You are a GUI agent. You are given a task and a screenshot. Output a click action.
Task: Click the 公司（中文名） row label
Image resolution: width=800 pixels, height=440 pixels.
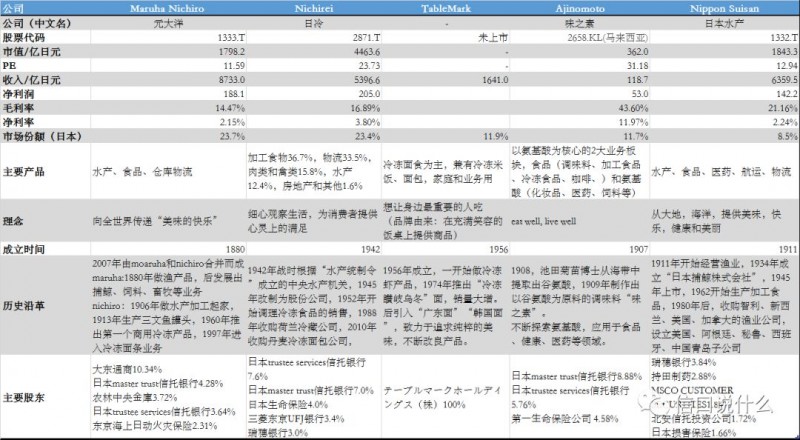point(37,23)
